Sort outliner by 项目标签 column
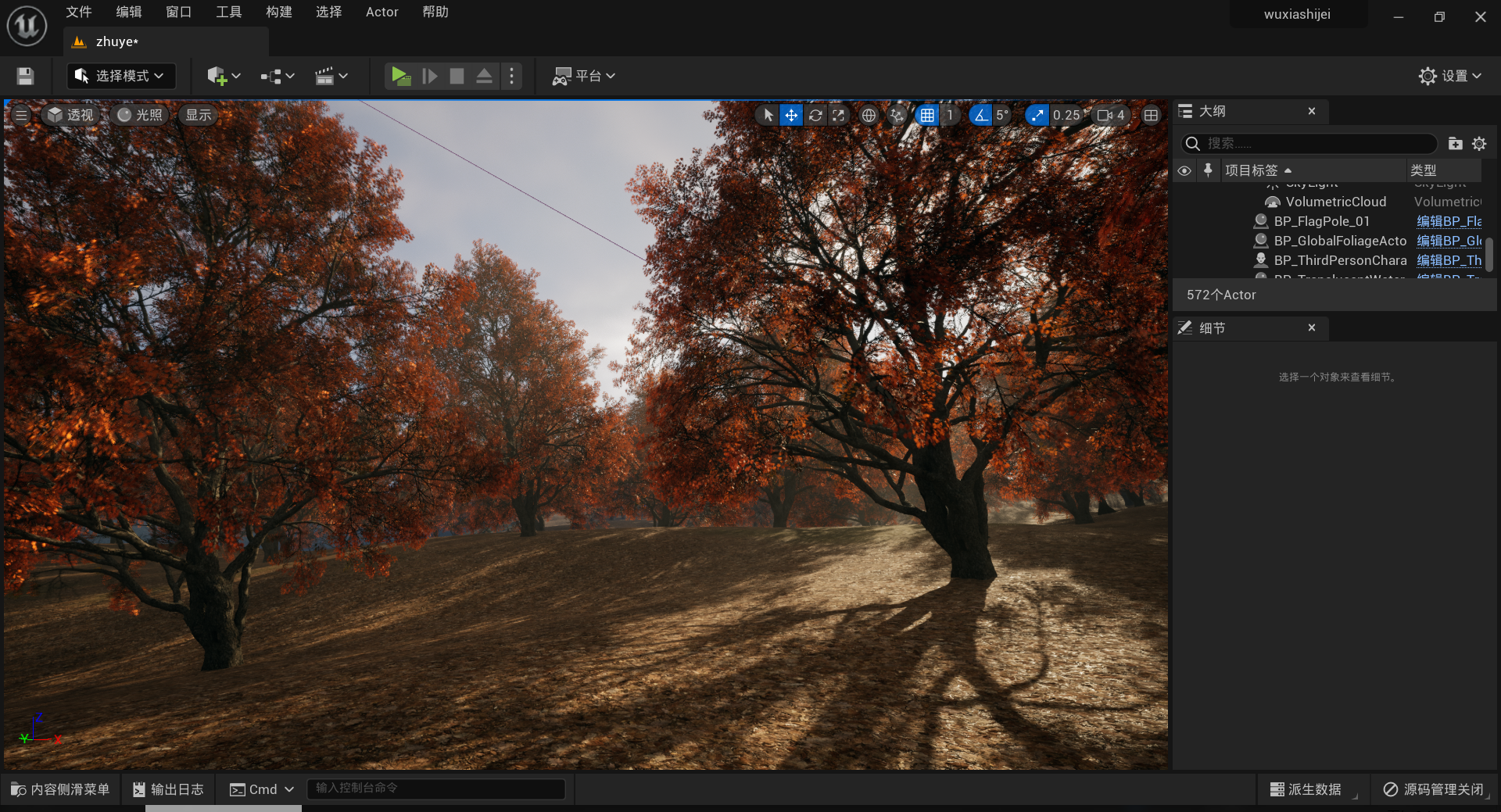 (1313, 170)
